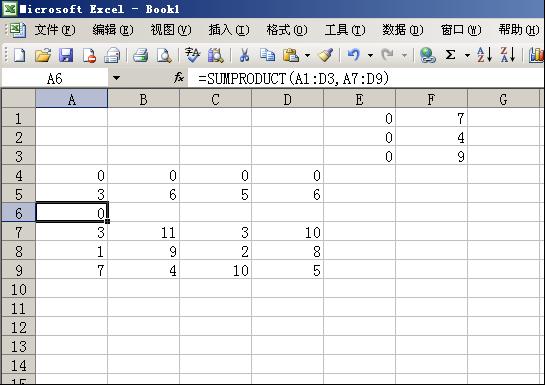This screenshot has width=545, height=385.
Task: Undo the last action with the Undo arrow
Action: [x=353, y=55]
